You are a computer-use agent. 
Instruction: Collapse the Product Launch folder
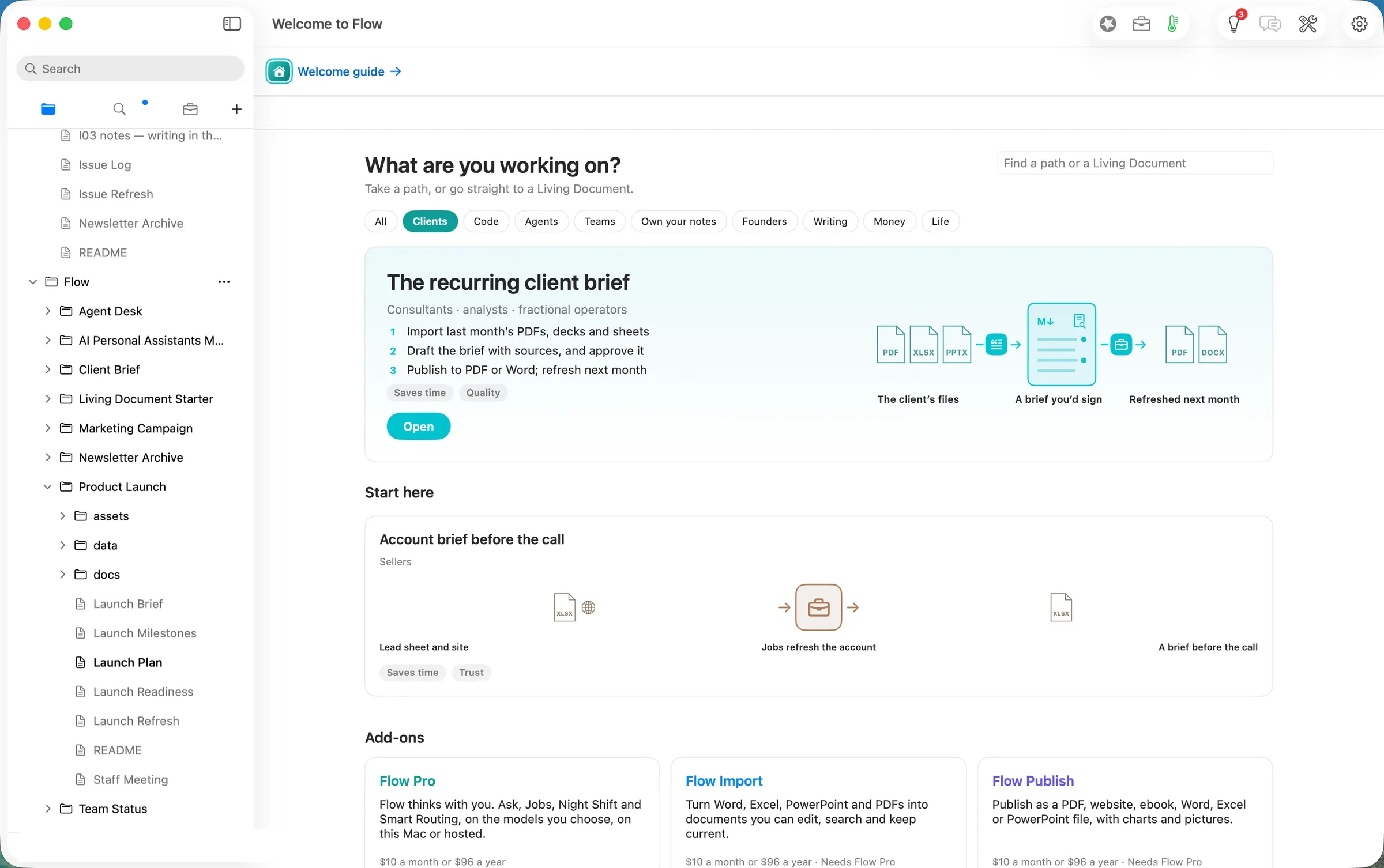[x=48, y=487]
